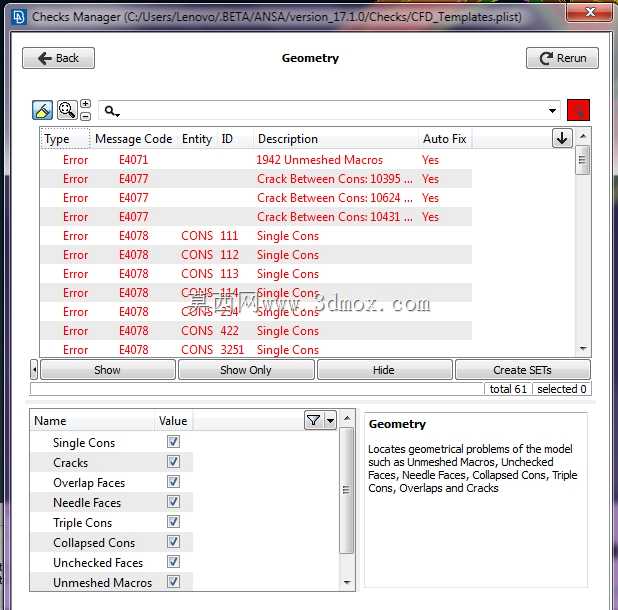The image size is (618, 610).
Task: Select the '1942 Unmeshed Macros' error row
Action: point(256,160)
